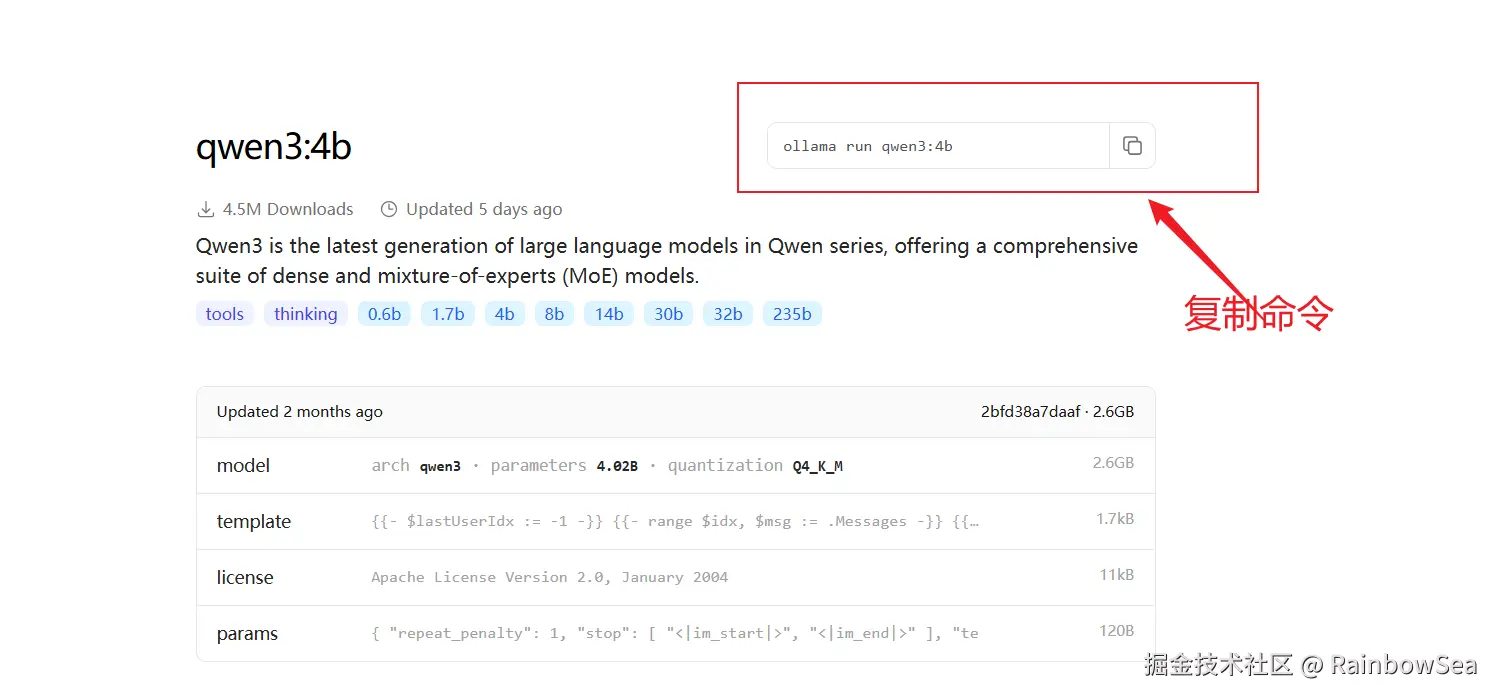Click the downloads arrow icon
Screen dimensions: 1498x699
(206, 209)
